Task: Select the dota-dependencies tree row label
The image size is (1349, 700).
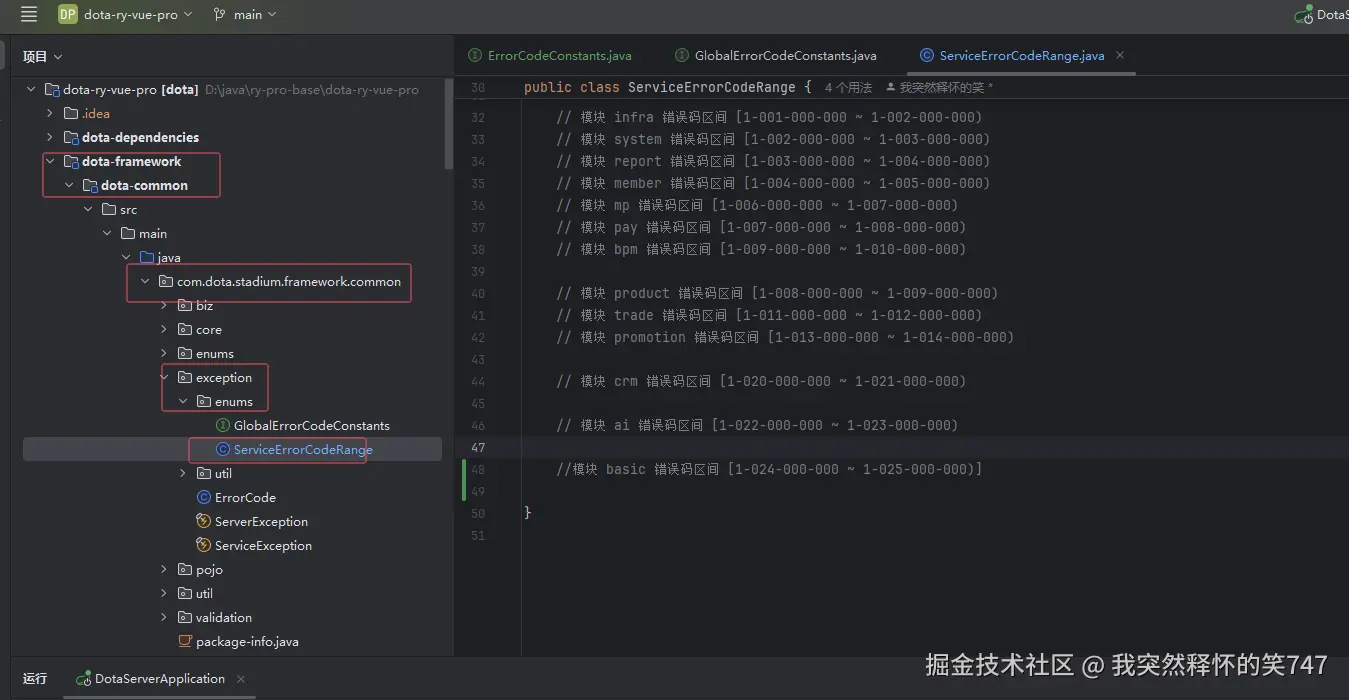Action: [140, 137]
